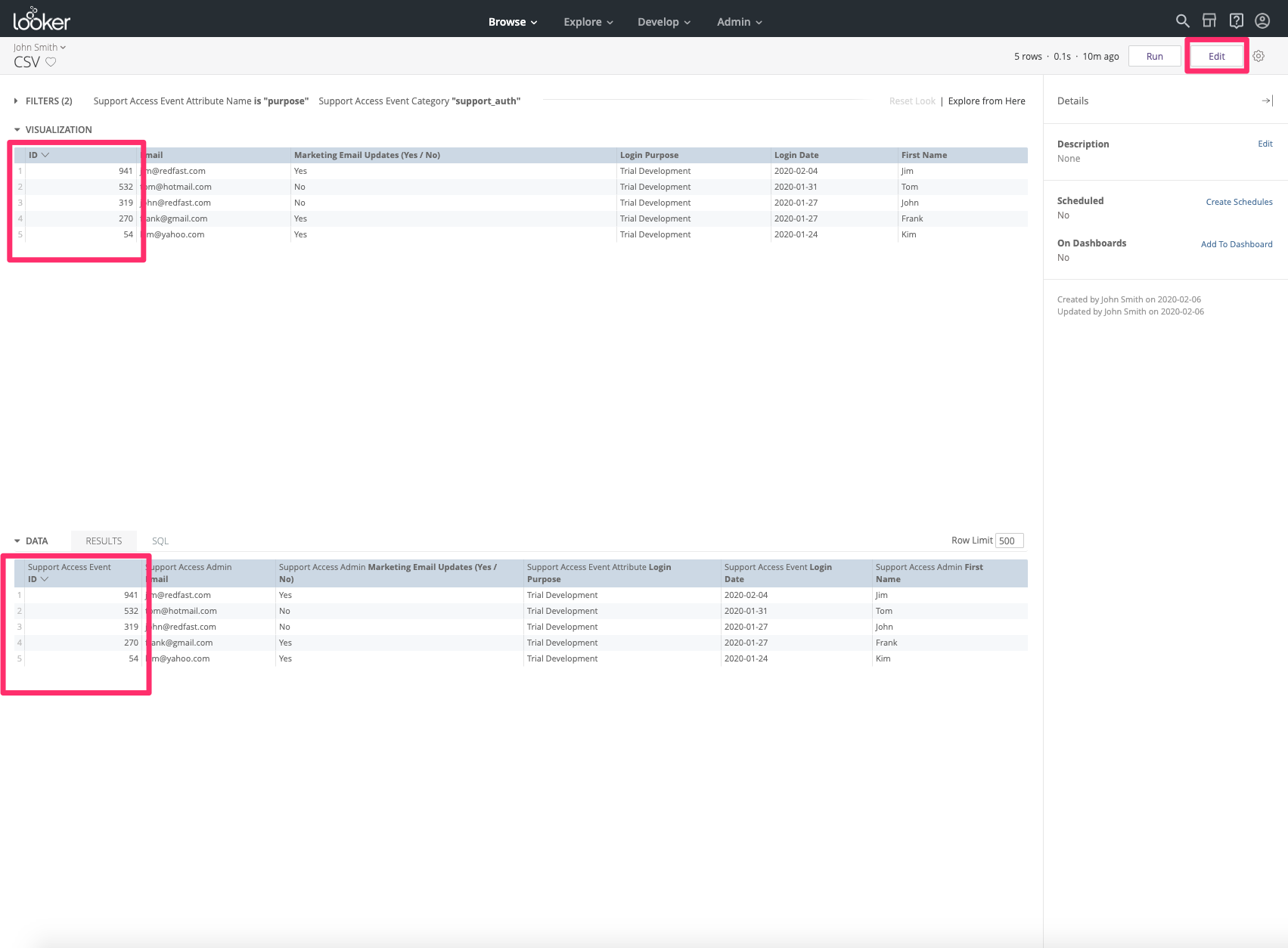Click the CSV look title
The width and height of the screenshot is (1288, 948).
[26, 62]
